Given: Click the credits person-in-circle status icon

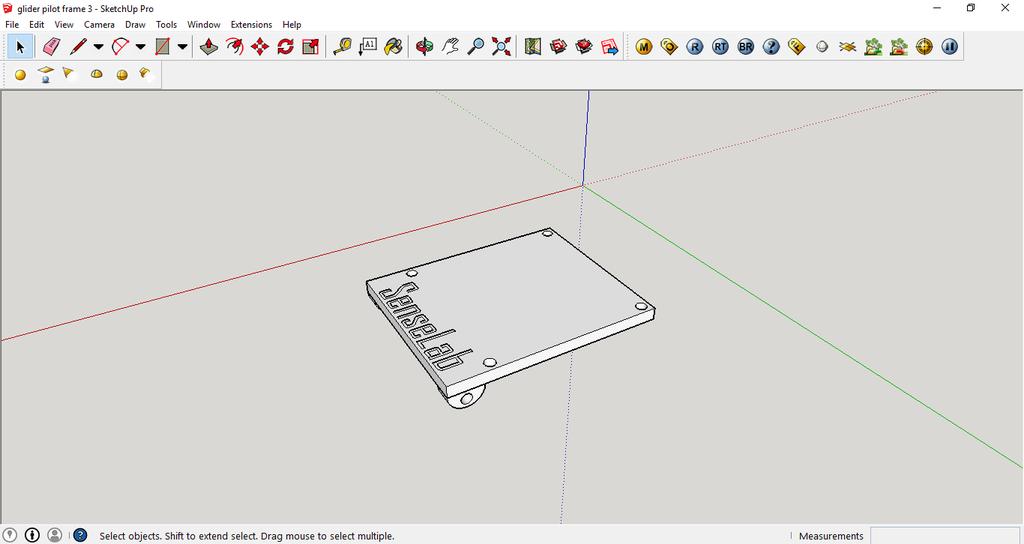Looking at the screenshot, I should [32, 536].
